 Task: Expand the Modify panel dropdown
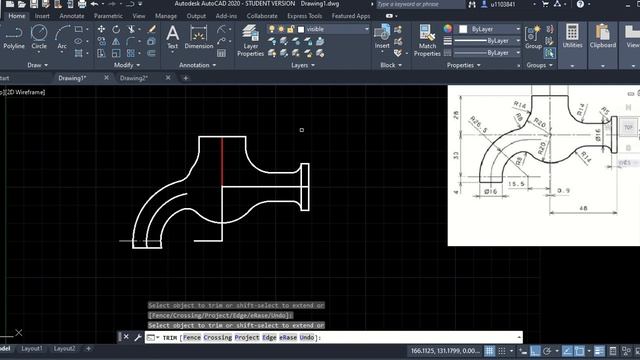pyautogui.click(x=127, y=65)
